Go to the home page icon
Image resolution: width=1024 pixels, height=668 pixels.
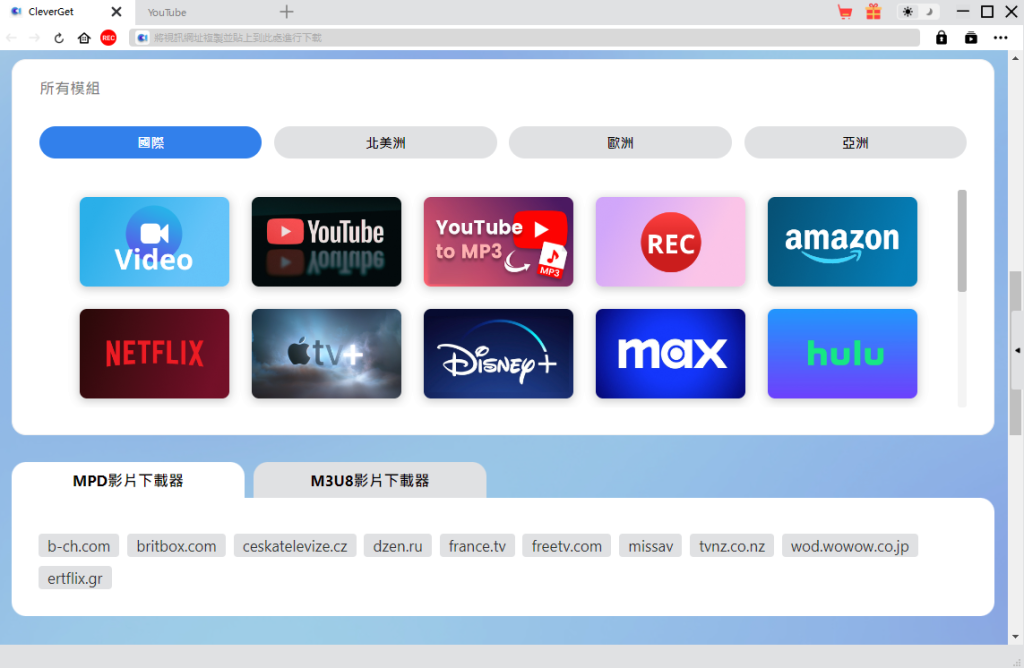[84, 38]
